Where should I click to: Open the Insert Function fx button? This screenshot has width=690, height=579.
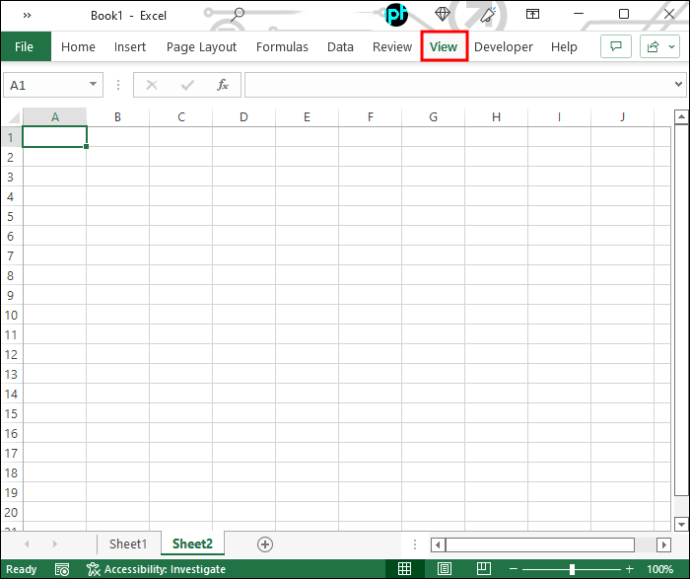coord(223,84)
